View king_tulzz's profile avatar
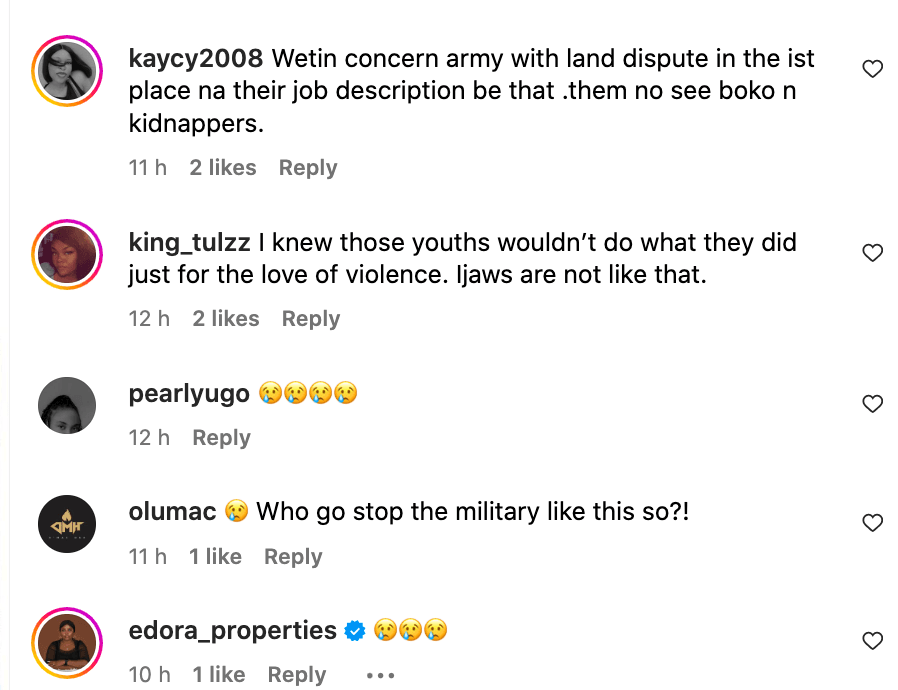The width and height of the screenshot is (898, 690). pyautogui.click(x=67, y=254)
